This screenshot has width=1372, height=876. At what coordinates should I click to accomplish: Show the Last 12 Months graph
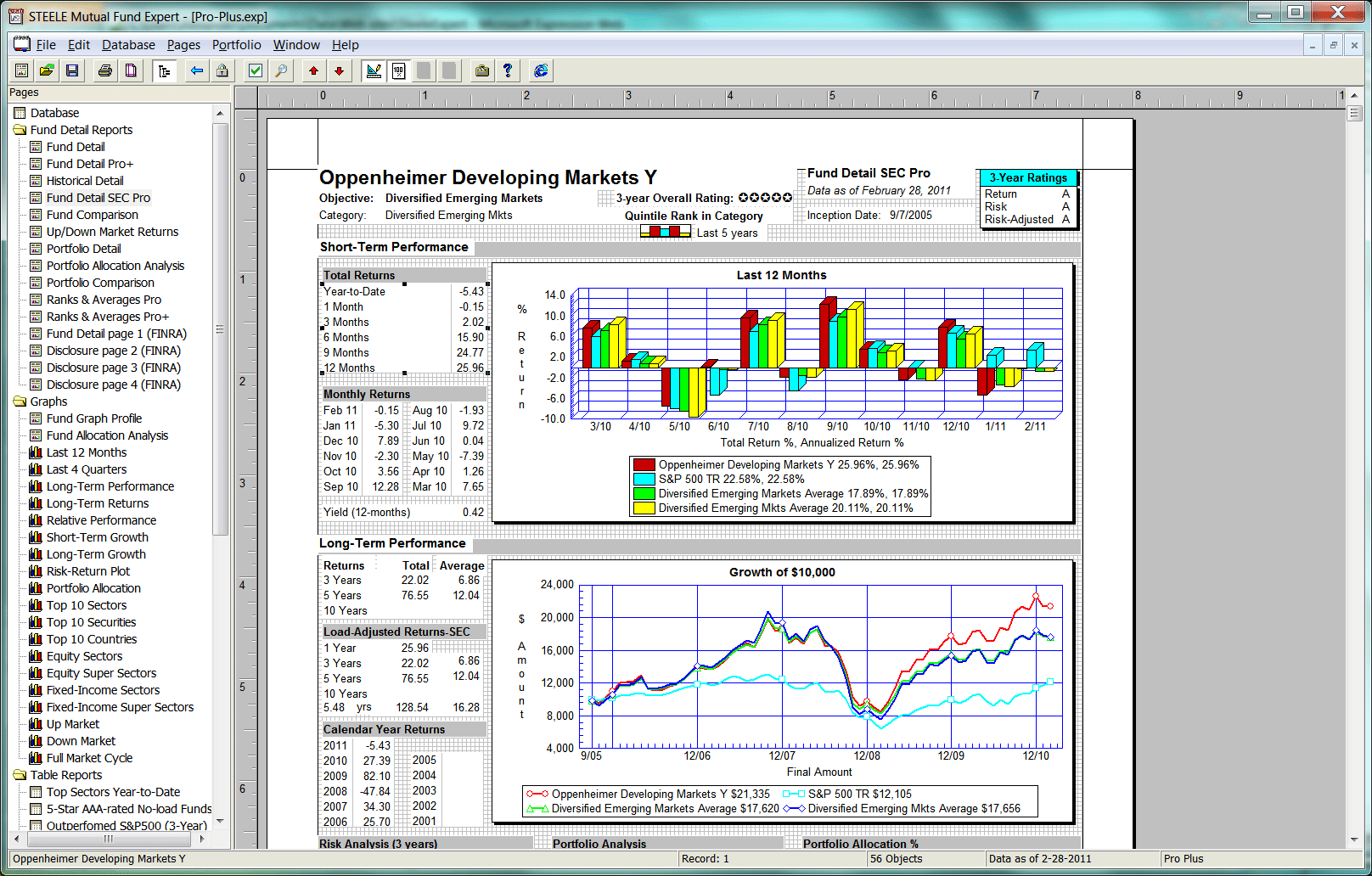(x=87, y=452)
